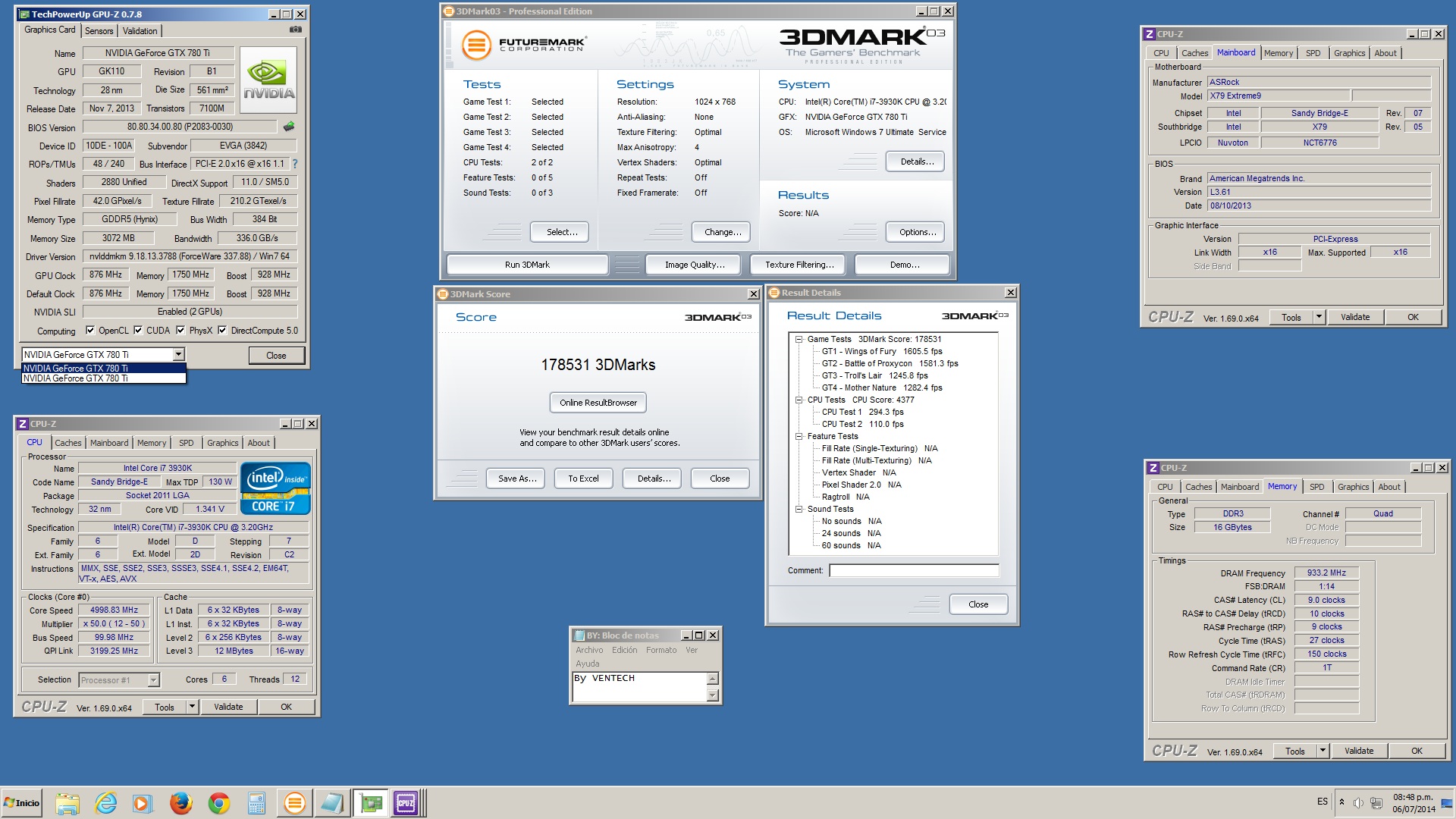
Task: Launch Google Chrome from the taskbar
Action: tap(219, 803)
